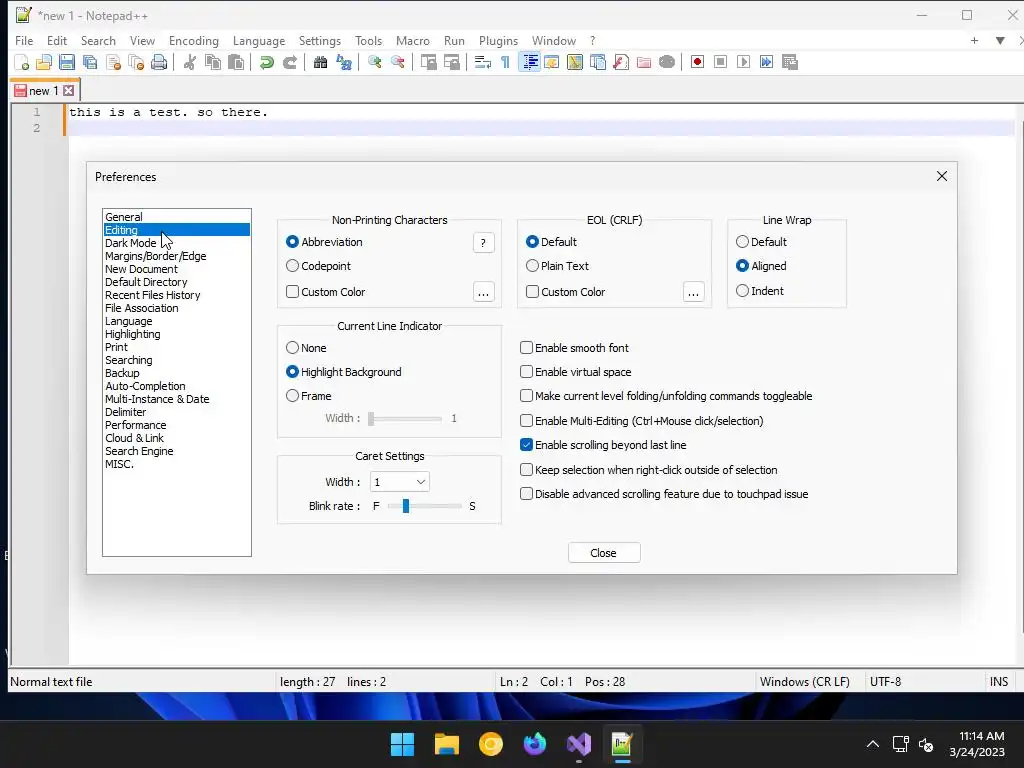
Task: Click the question mark help button
Action: [483, 243]
